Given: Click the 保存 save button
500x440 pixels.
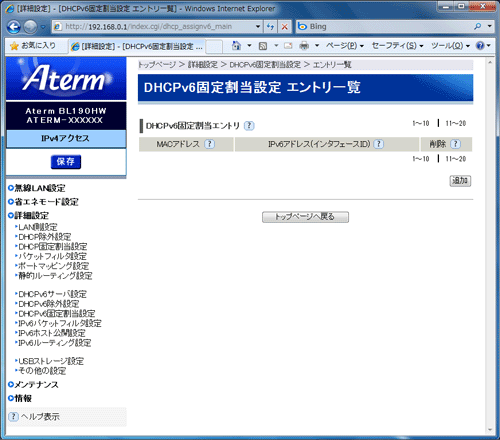Looking at the screenshot, I should (66, 162).
